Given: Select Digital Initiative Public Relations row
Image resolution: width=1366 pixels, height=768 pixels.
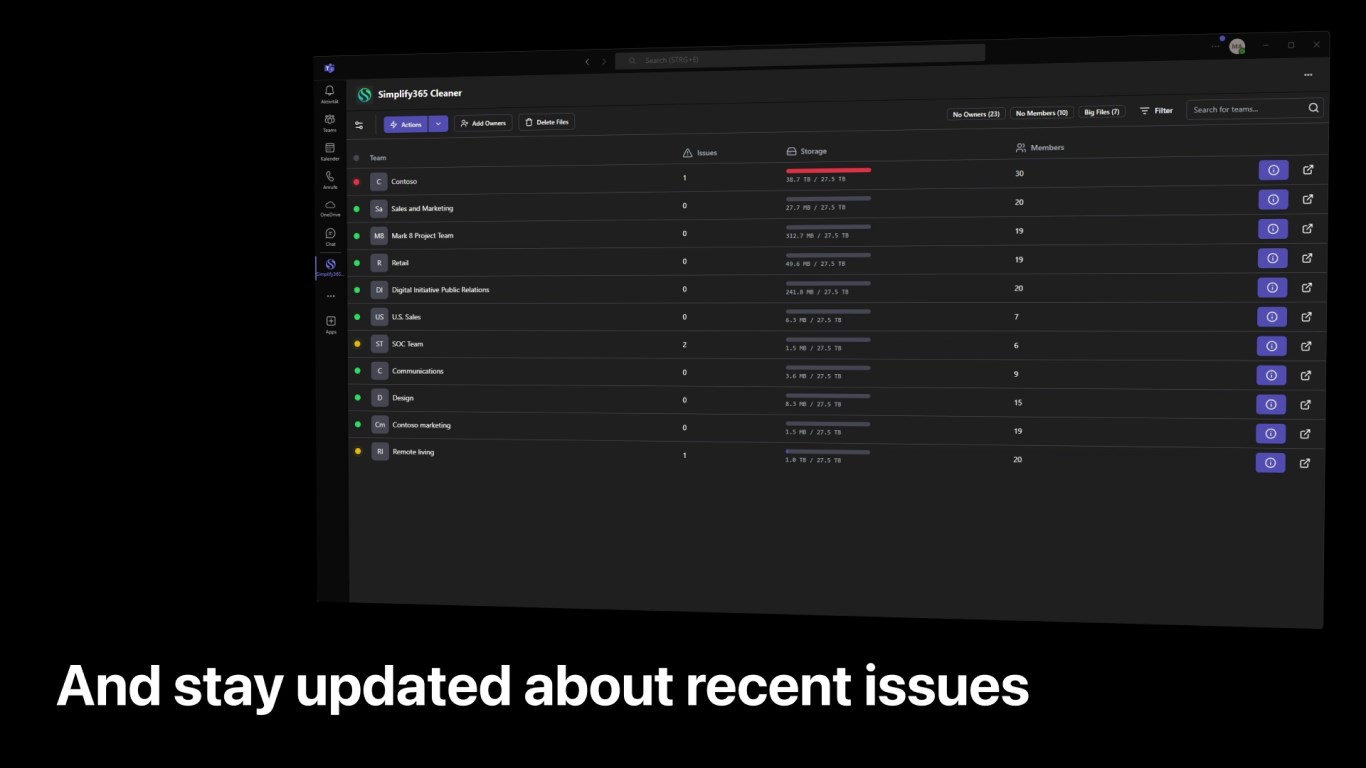Looking at the screenshot, I should point(836,288).
